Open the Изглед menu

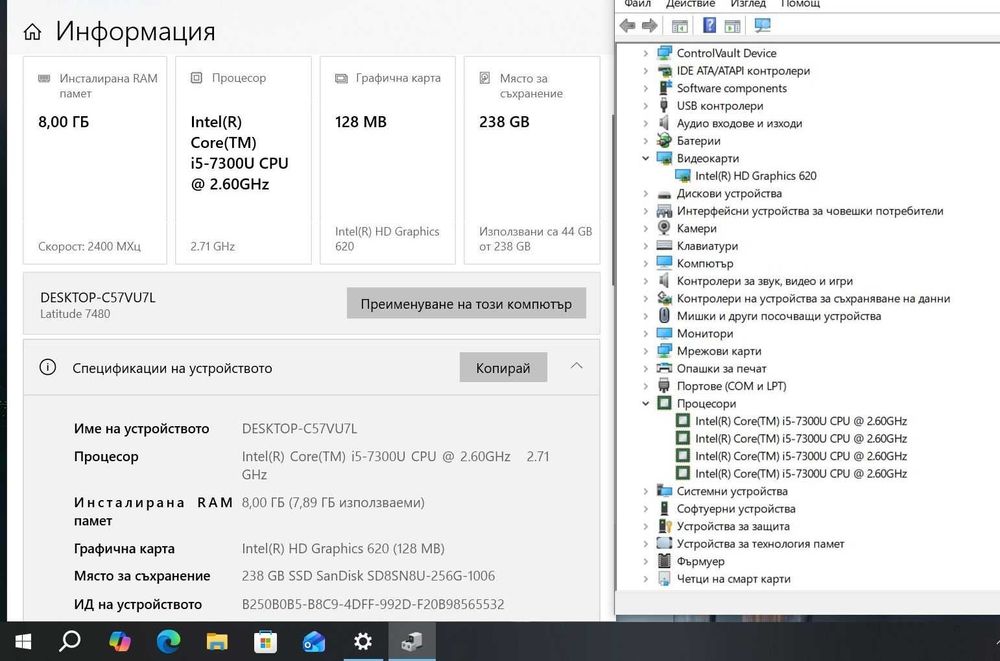pos(747,4)
